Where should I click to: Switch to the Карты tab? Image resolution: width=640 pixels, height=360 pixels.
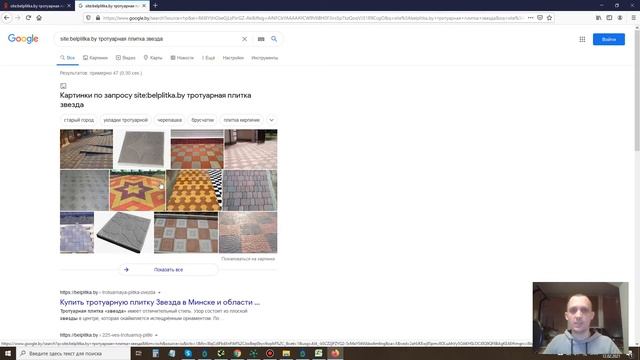[153, 58]
